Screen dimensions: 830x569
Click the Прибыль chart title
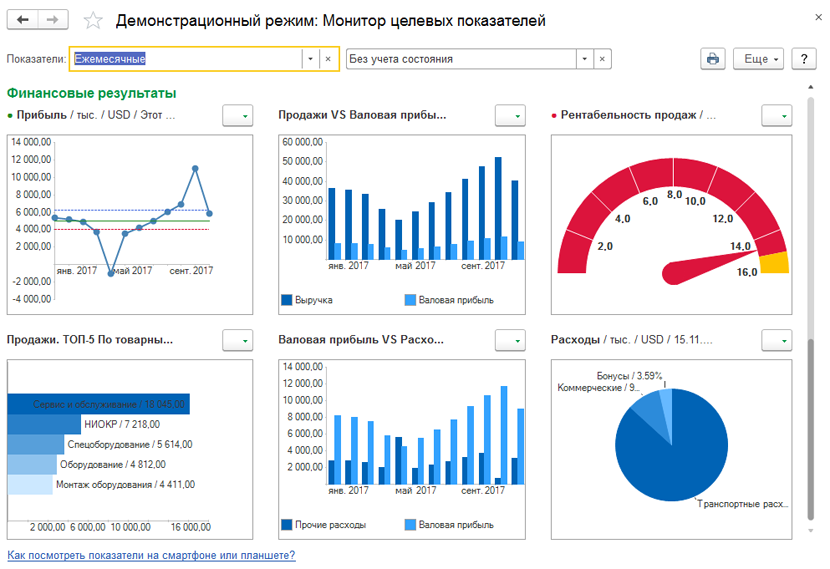pos(41,115)
